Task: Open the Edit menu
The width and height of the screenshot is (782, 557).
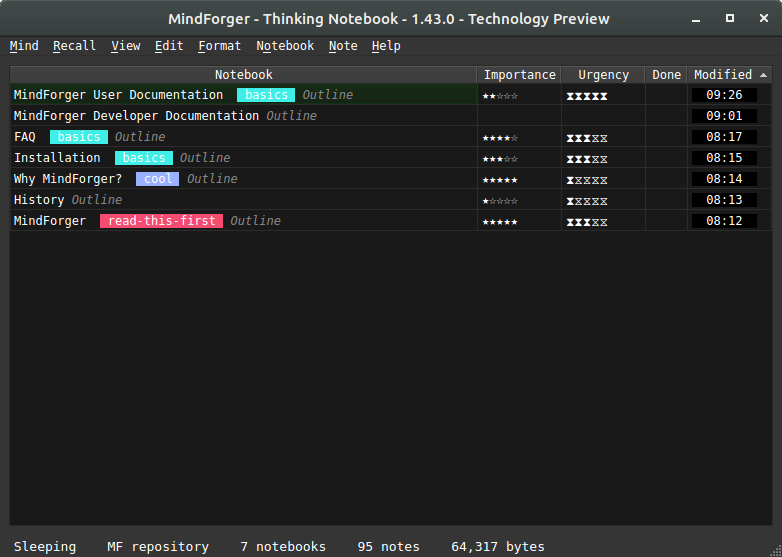Action: pos(169,46)
